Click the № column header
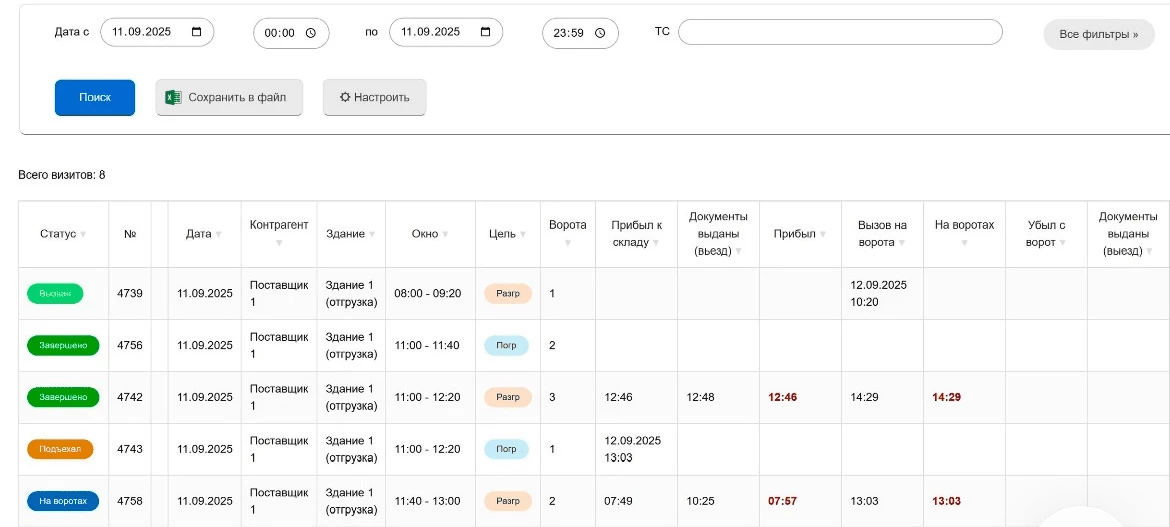 pos(130,234)
